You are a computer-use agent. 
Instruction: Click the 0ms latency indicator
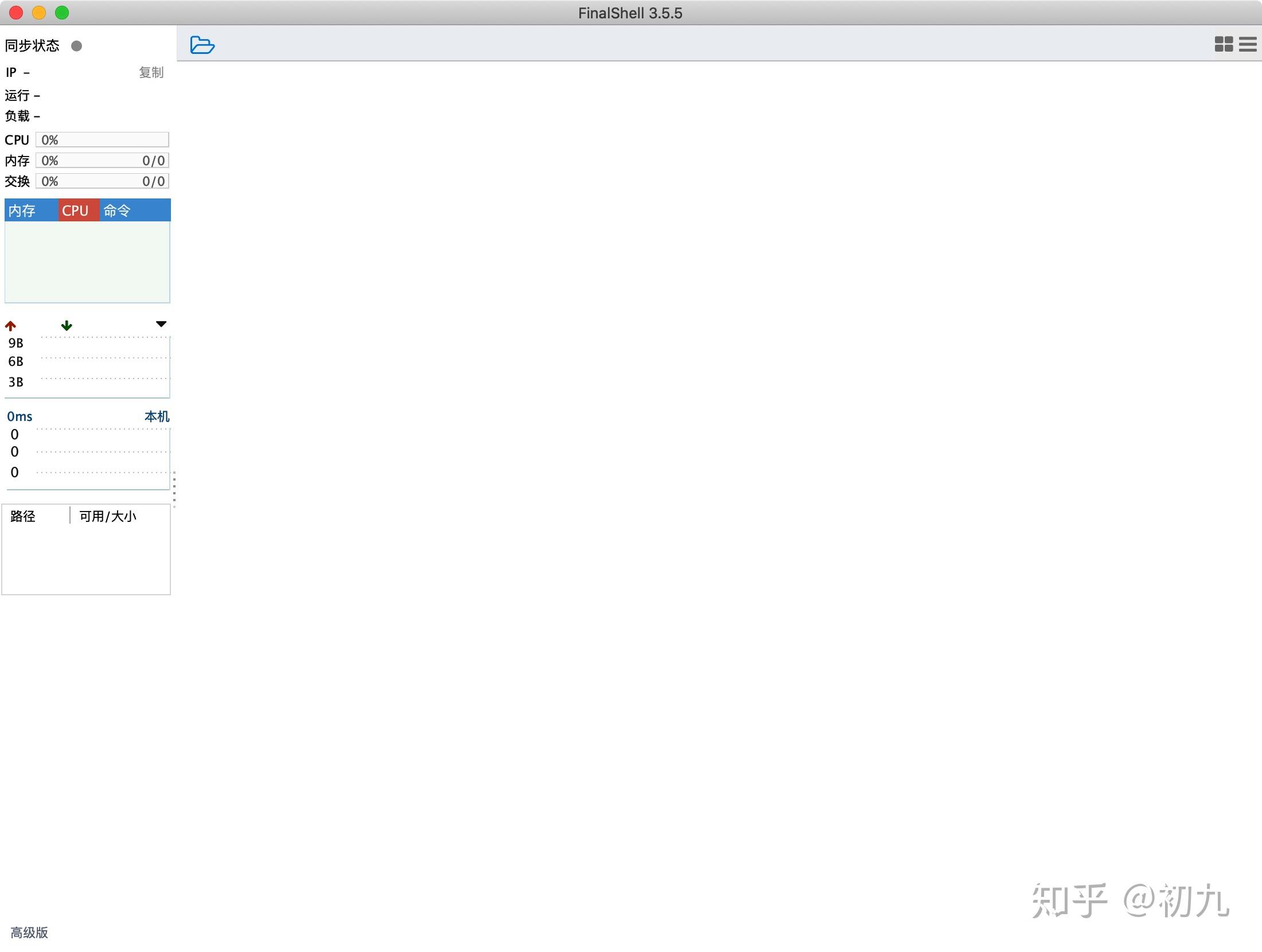20,416
